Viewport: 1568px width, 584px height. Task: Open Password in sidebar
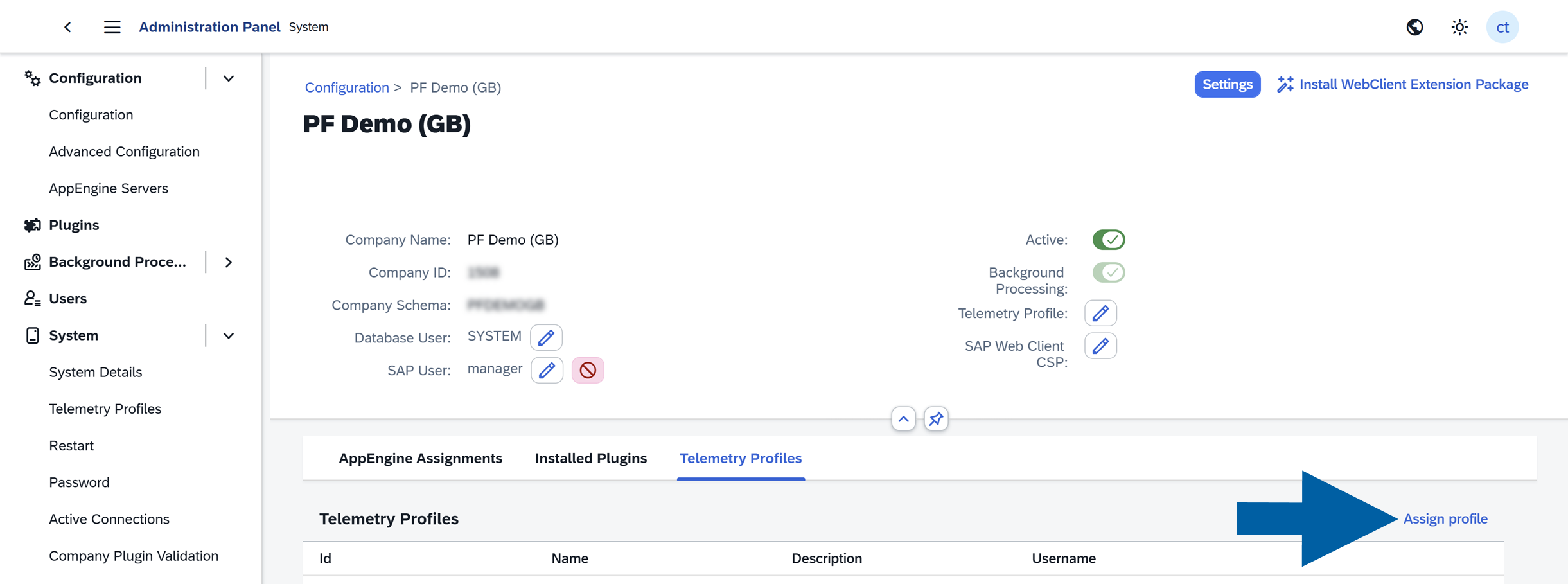(79, 482)
